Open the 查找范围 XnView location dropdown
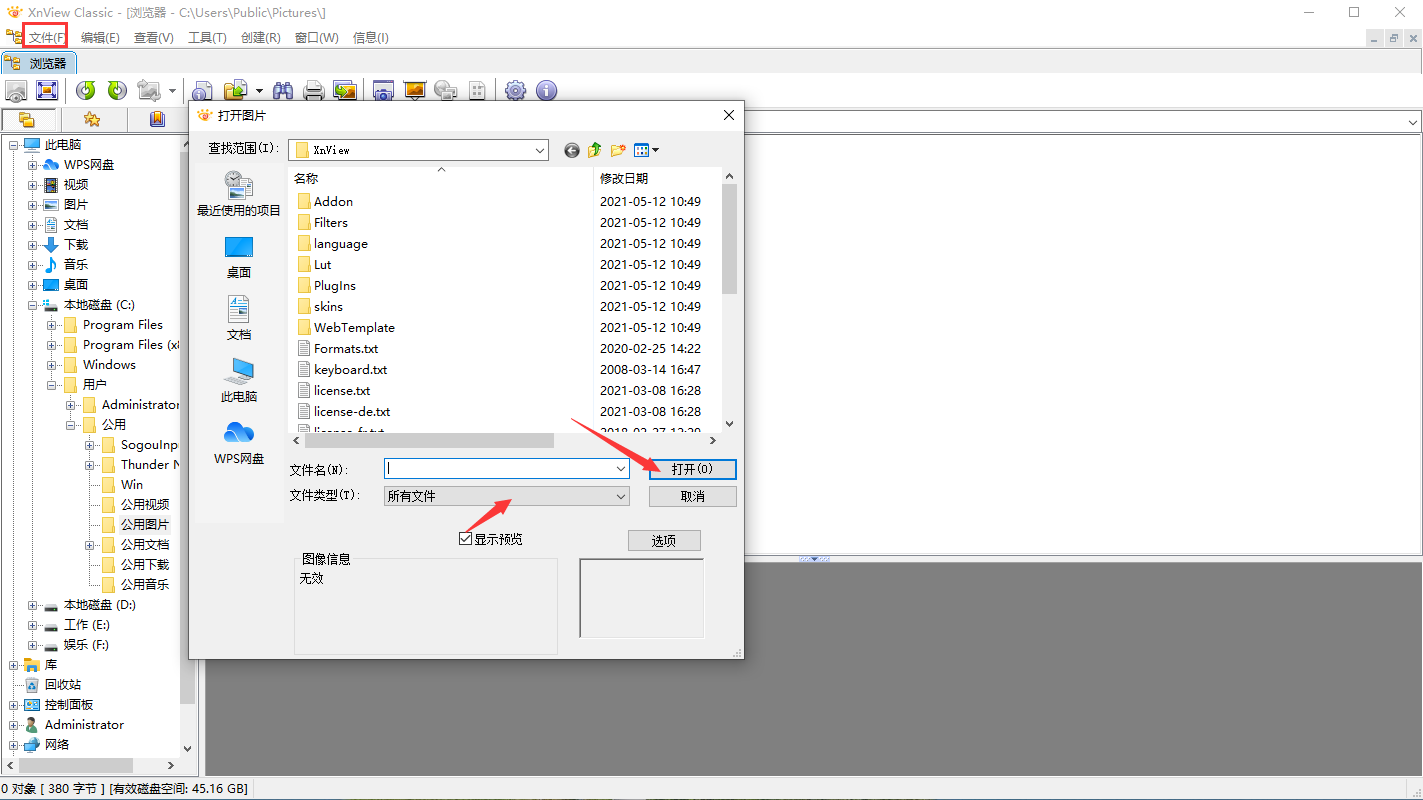 tap(540, 150)
